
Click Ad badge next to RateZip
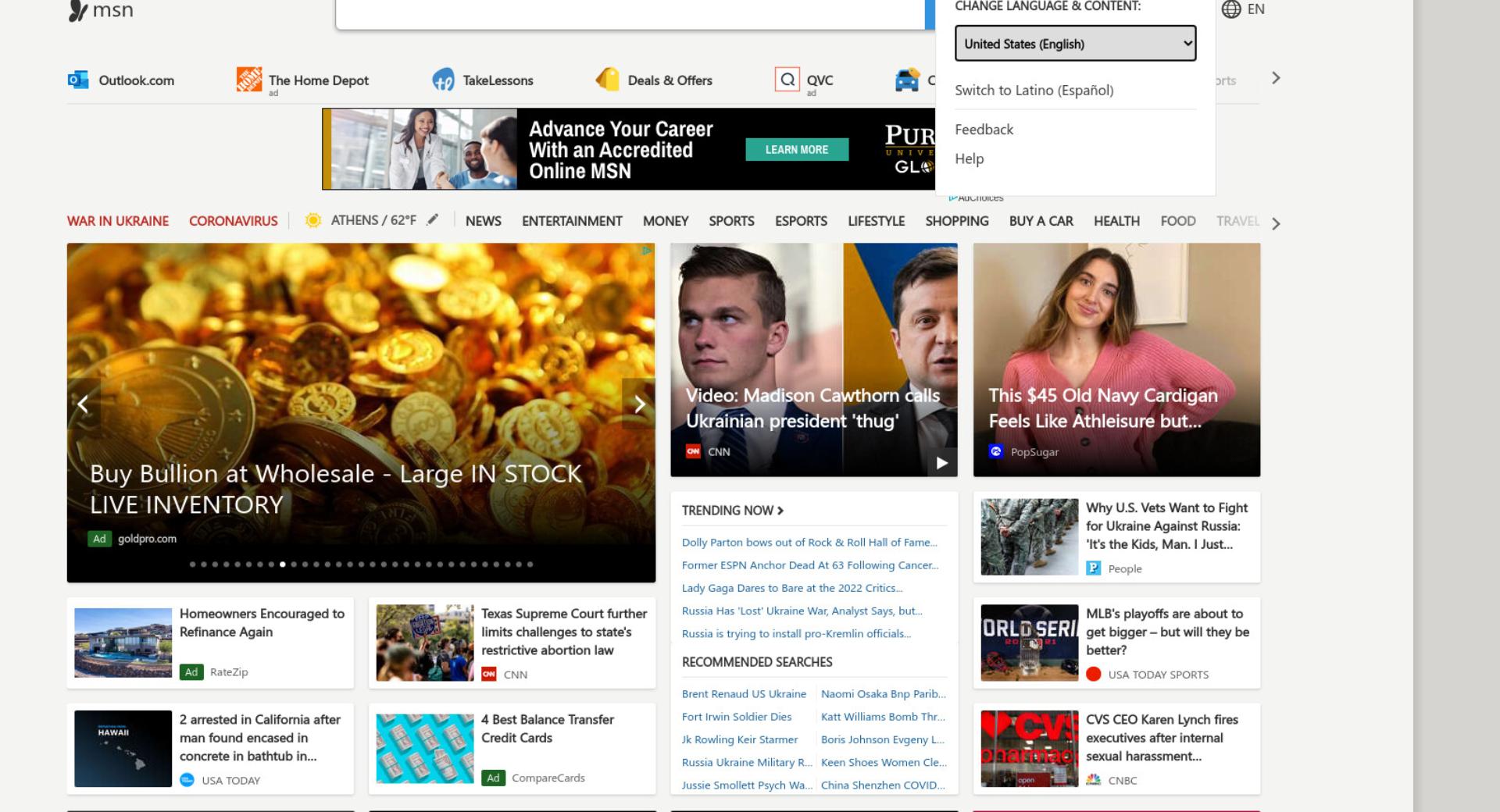click(x=191, y=671)
